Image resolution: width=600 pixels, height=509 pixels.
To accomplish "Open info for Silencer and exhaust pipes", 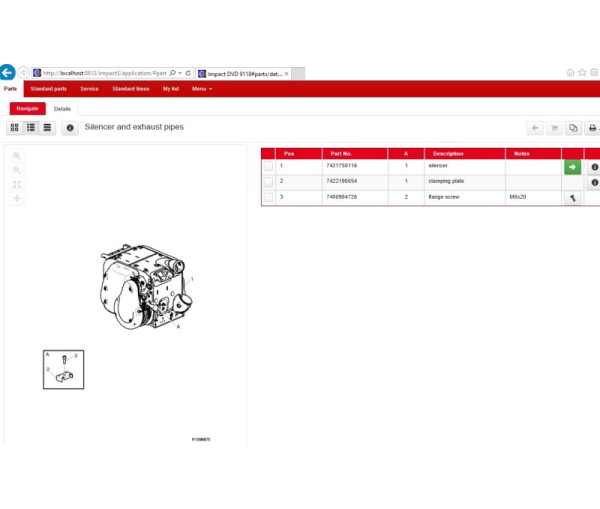I will coord(70,128).
